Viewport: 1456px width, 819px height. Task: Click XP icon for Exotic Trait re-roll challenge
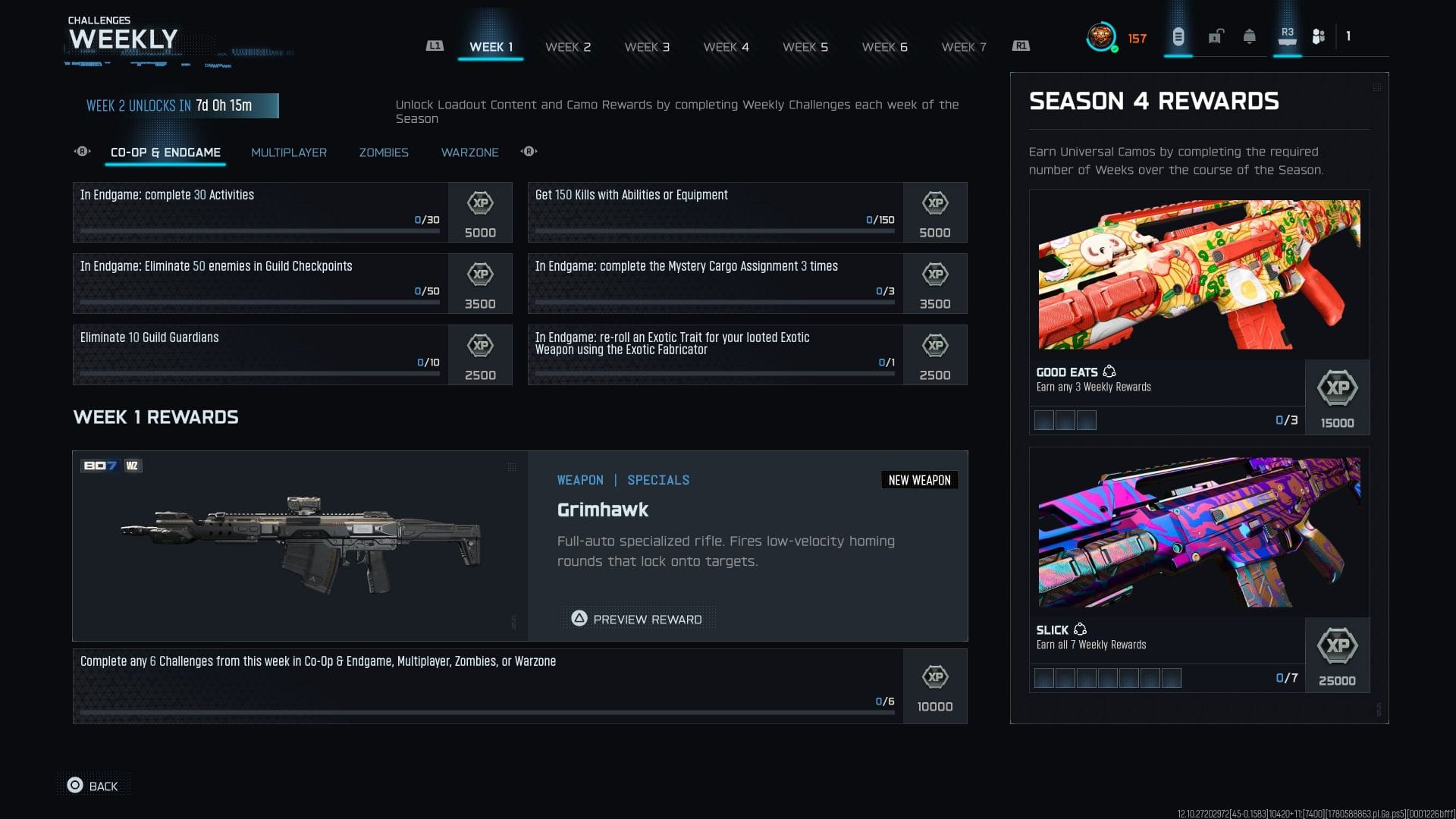(x=935, y=346)
